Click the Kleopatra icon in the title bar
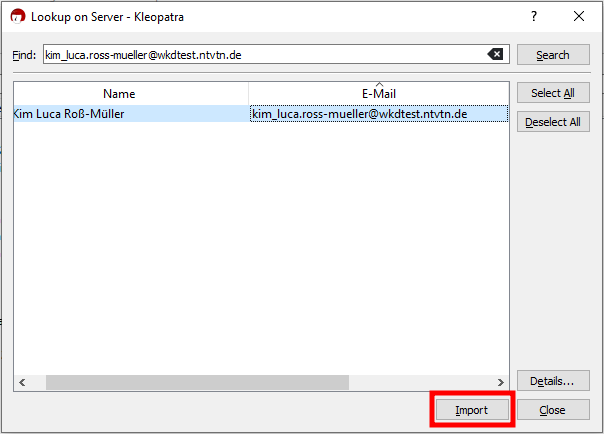 click(18, 16)
